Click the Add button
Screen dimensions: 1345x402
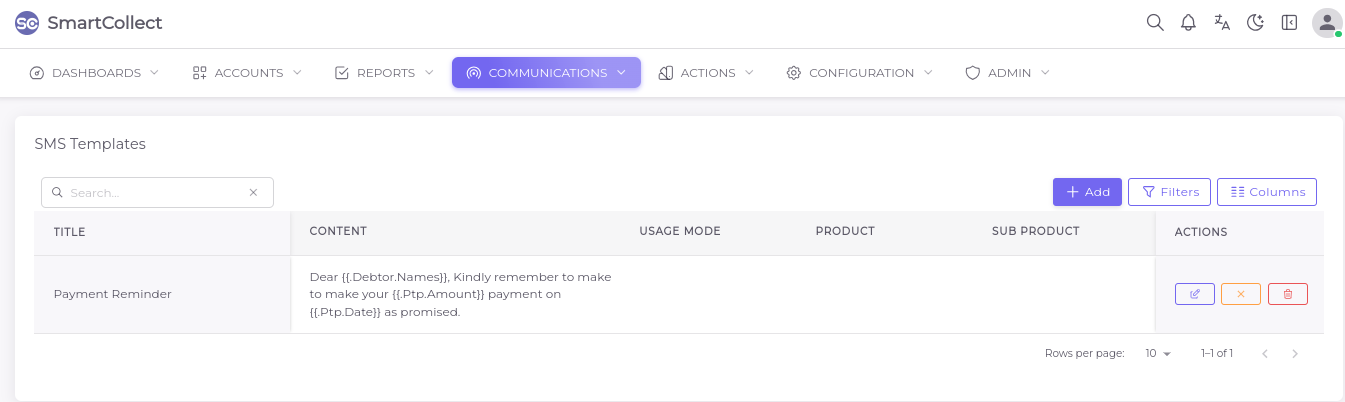tap(1087, 192)
